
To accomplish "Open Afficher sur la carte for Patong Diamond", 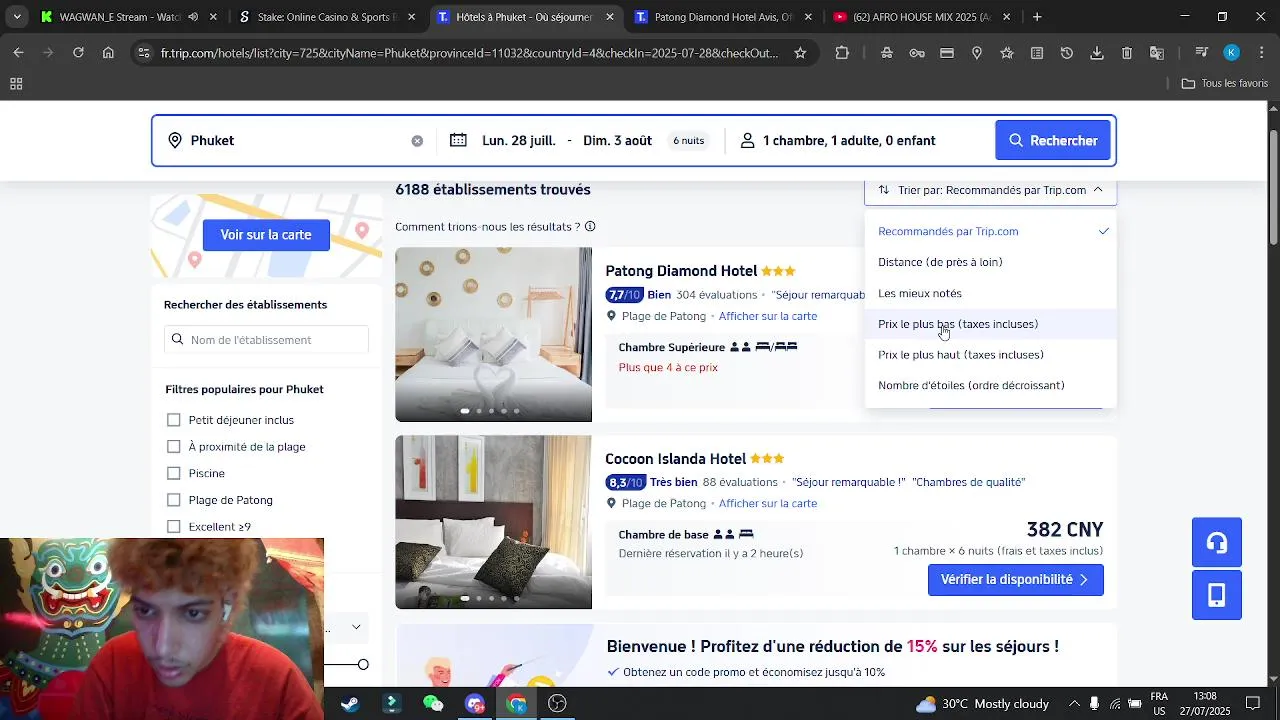I will click(x=767, y=317).
